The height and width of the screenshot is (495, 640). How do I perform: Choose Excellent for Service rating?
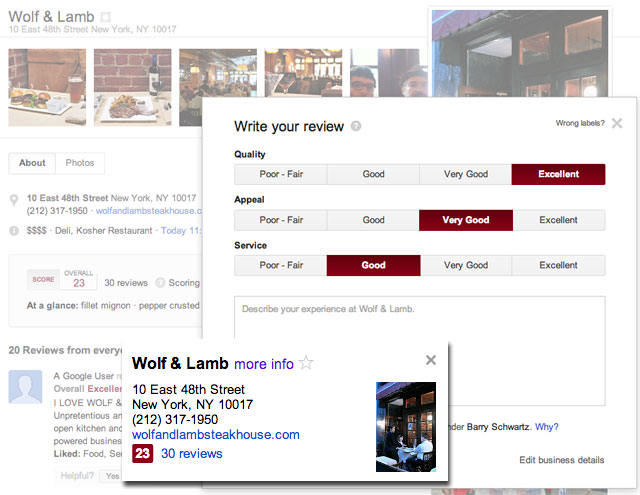pos(558,265)
